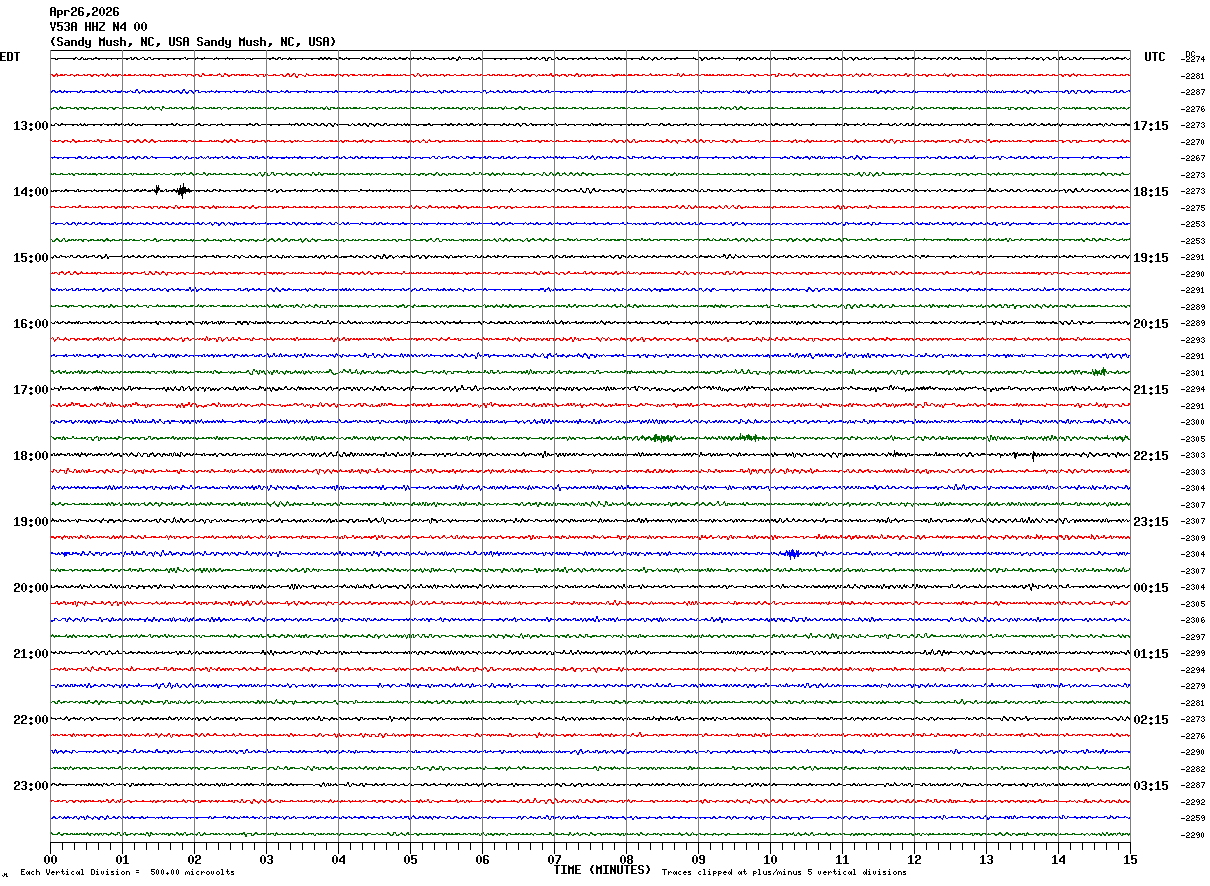Click the DC offset value -2279
The height and width of the screenshot is (886, 1210).
[1194, 686]
